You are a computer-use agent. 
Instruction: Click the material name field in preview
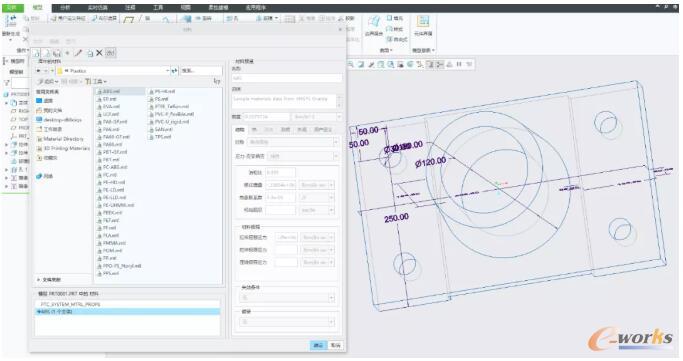pyautogui.click(x=287, y=78)
